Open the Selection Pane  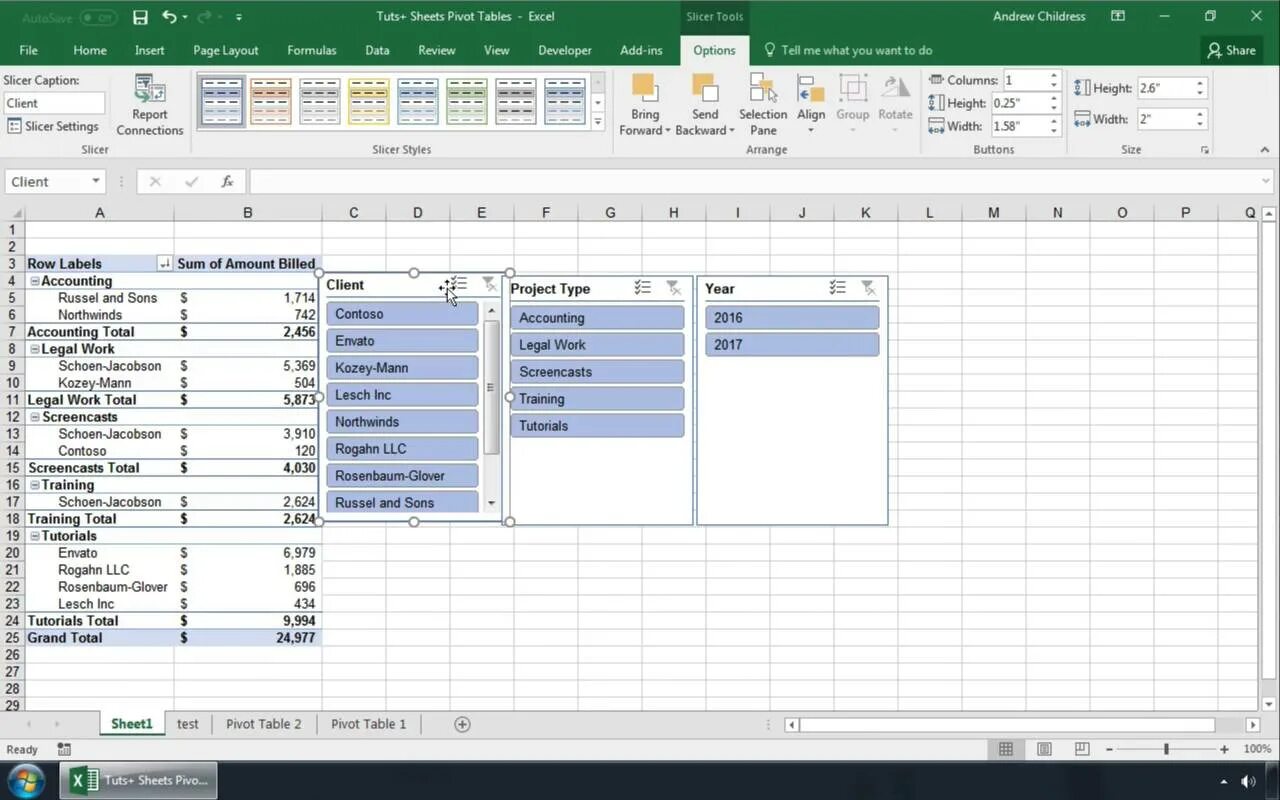coord(763,106)
